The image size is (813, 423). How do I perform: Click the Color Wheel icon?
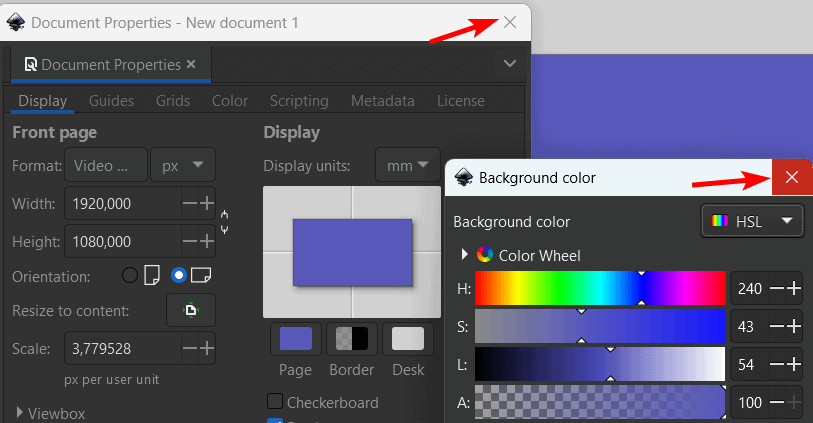tap(485, 255)
